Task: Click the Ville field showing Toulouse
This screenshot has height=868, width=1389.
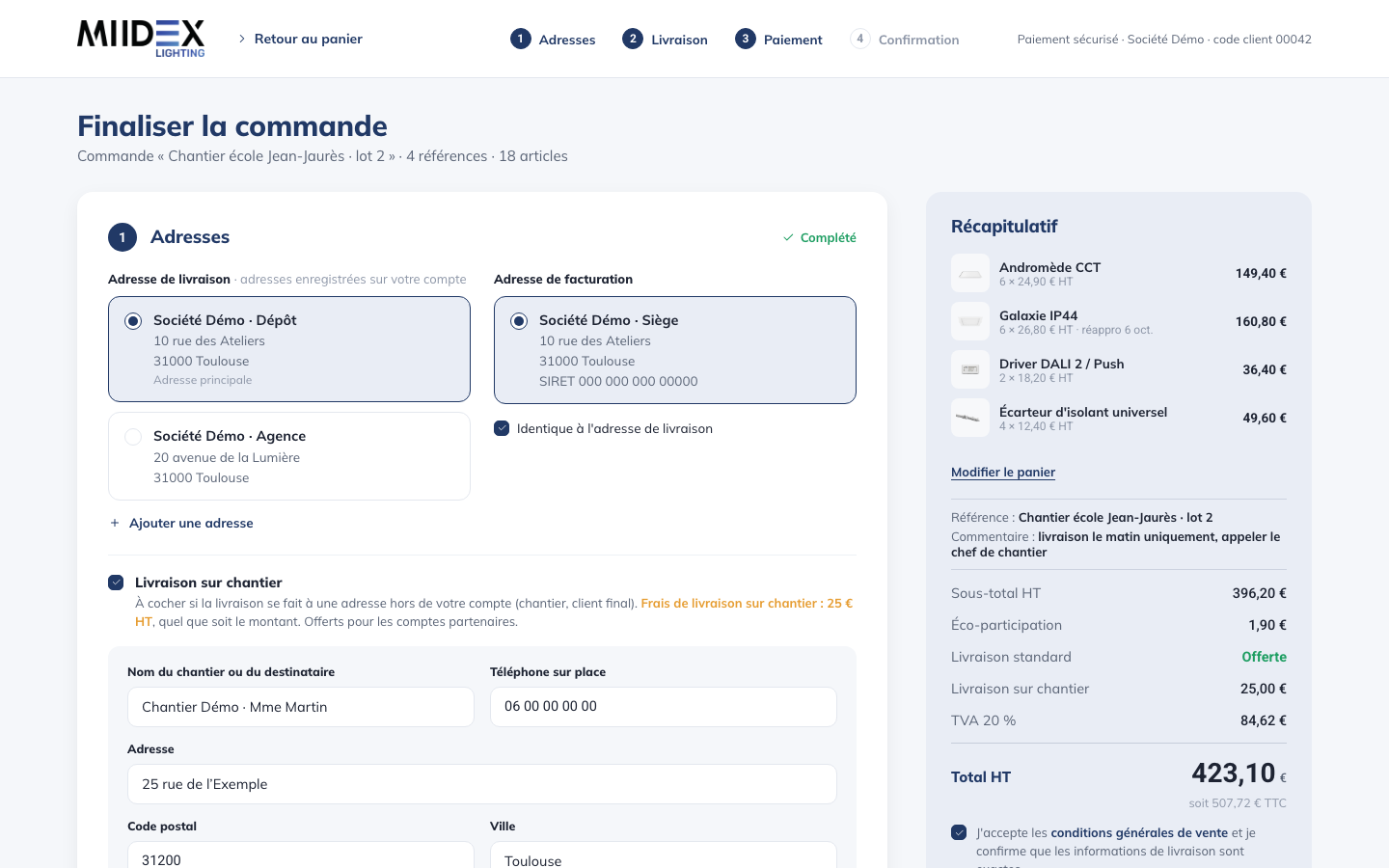Action: 664,855
